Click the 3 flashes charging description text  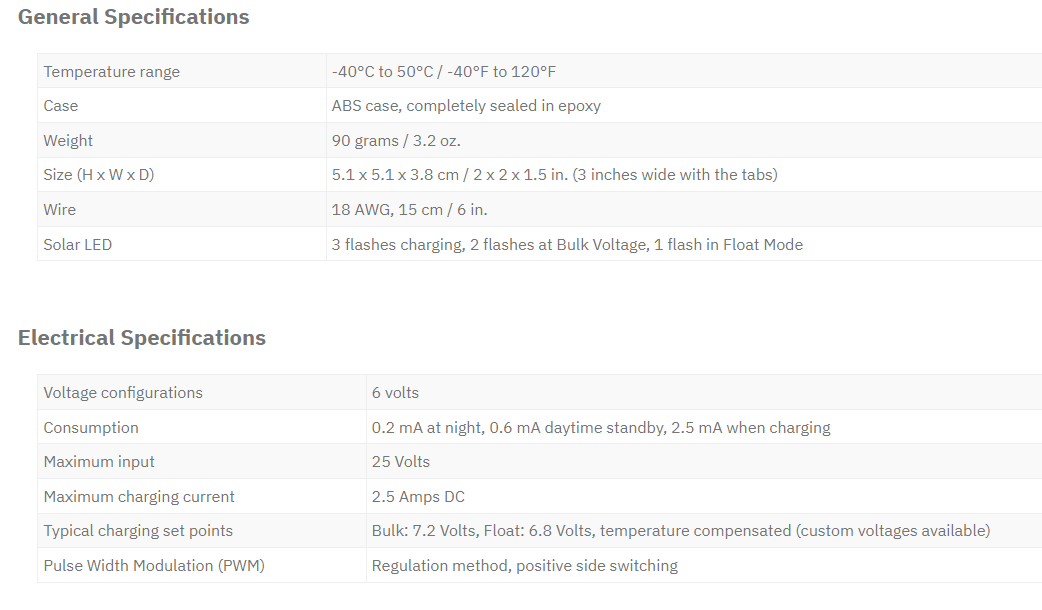(568, 245)
